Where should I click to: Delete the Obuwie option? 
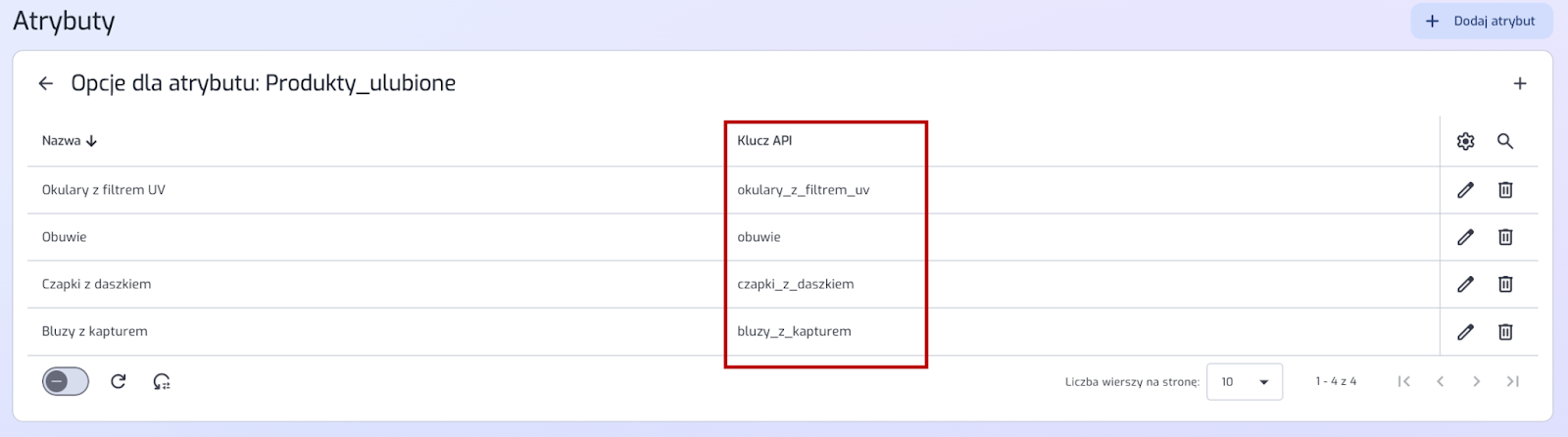[1505, 237]
